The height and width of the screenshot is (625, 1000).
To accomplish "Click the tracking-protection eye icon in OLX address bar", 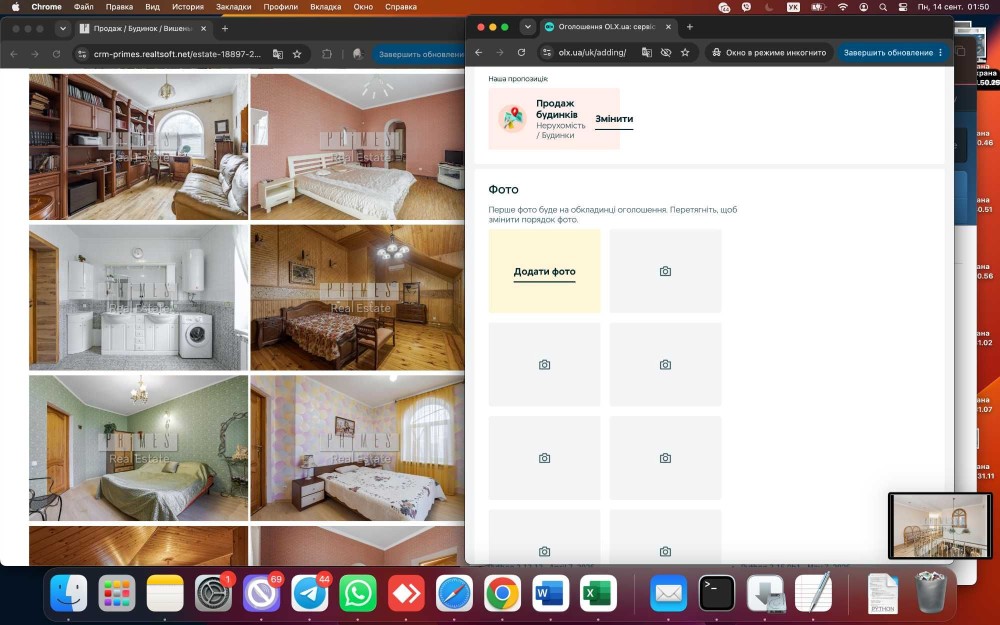I will (x=666, y=52).
